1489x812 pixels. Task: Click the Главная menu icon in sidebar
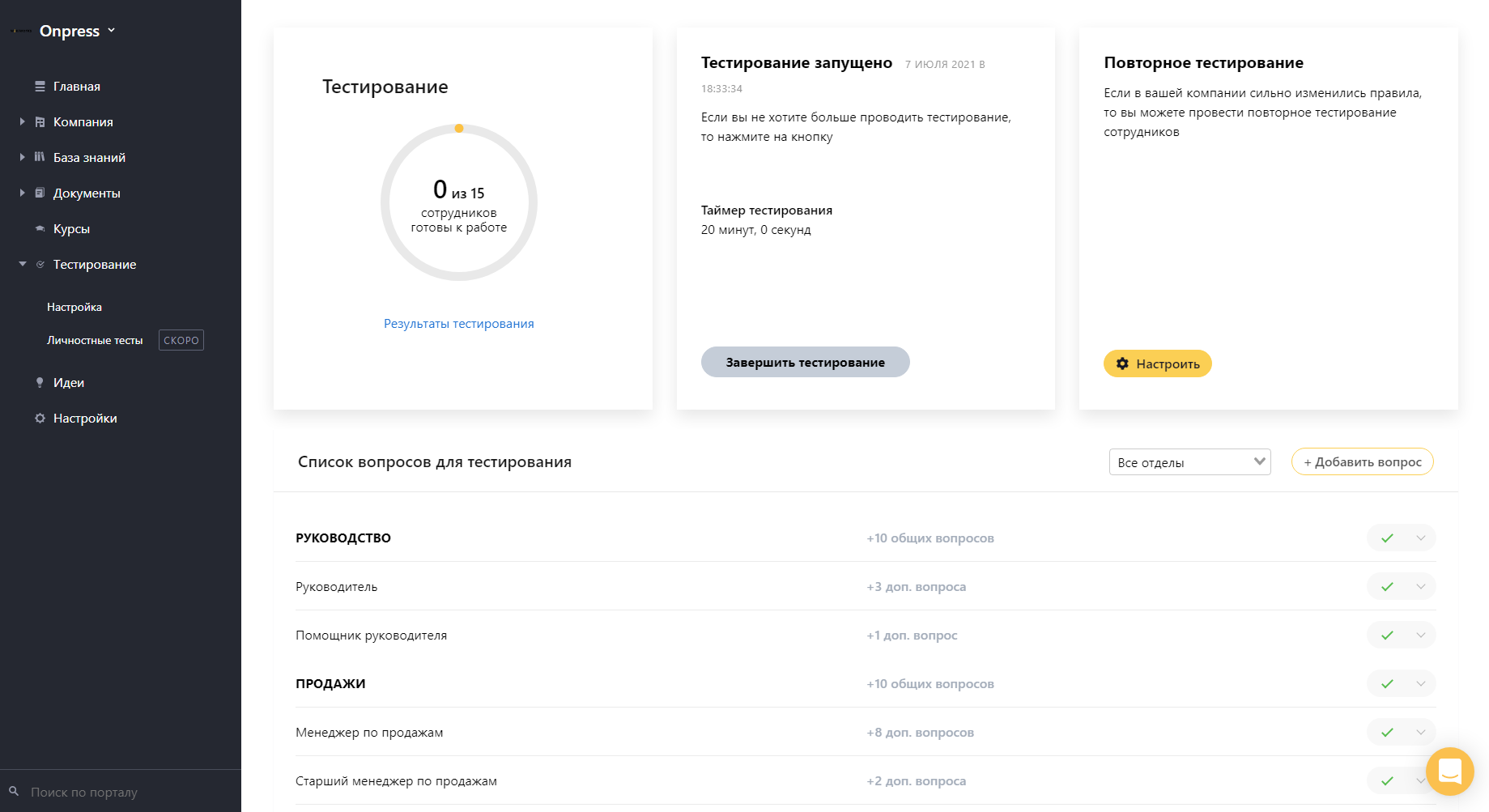click(40, 87)
